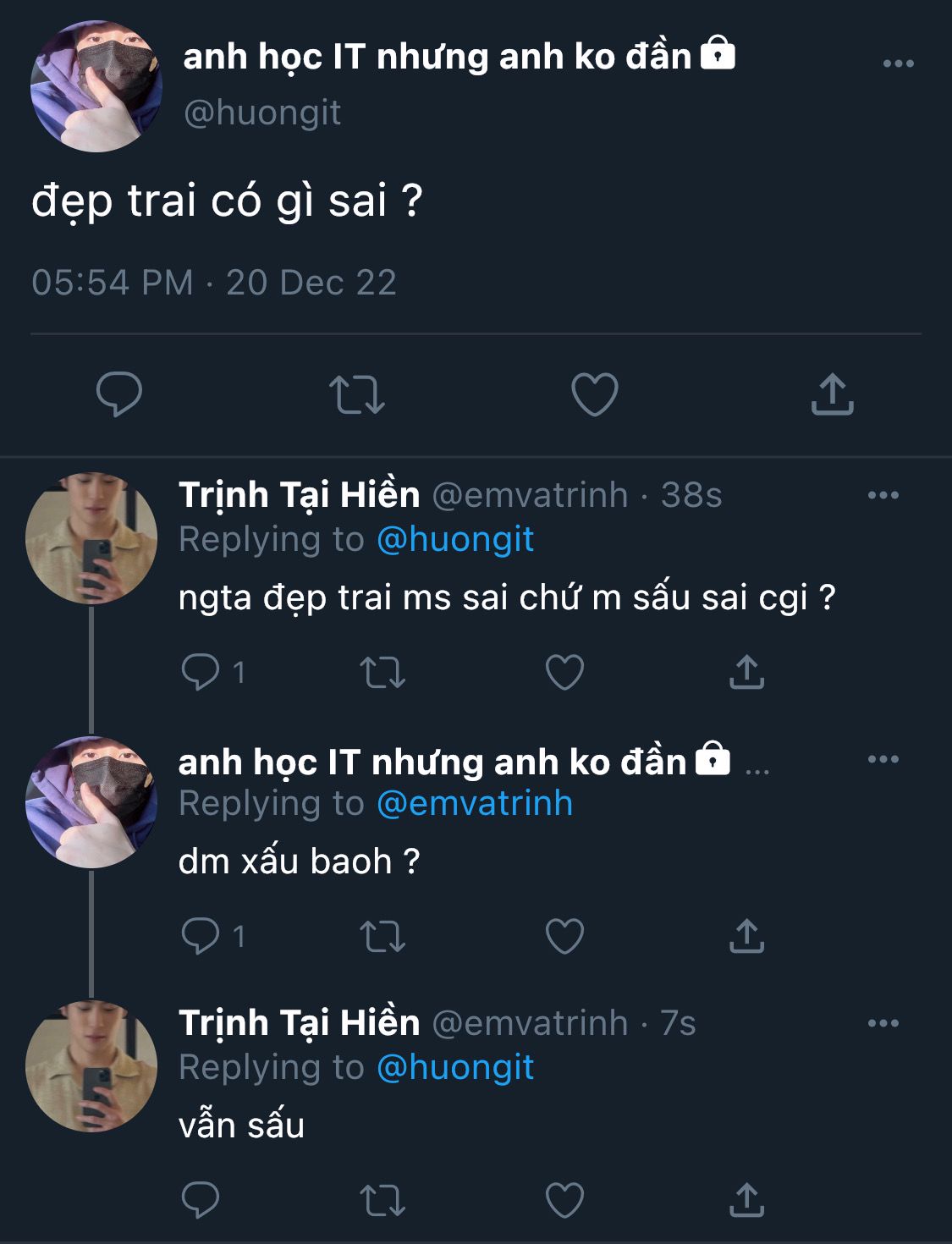Open @huongit mention in first reply
952x1244 pixels.
tap(455, 540)
